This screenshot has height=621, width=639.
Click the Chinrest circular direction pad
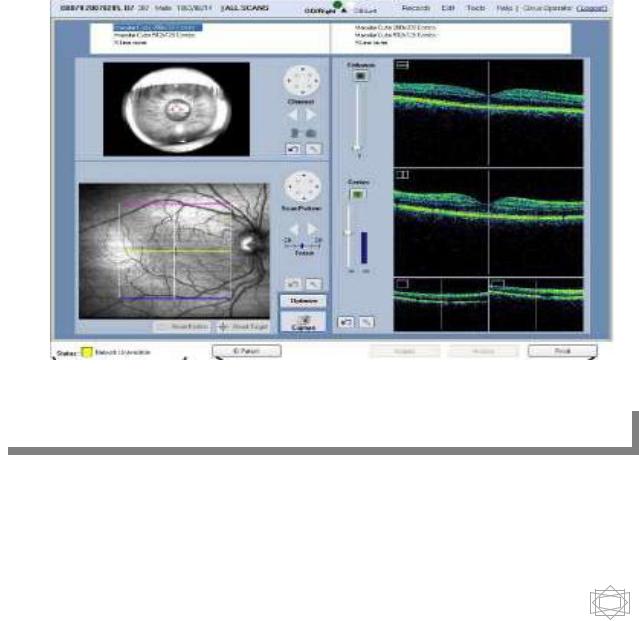click(301, 81)
